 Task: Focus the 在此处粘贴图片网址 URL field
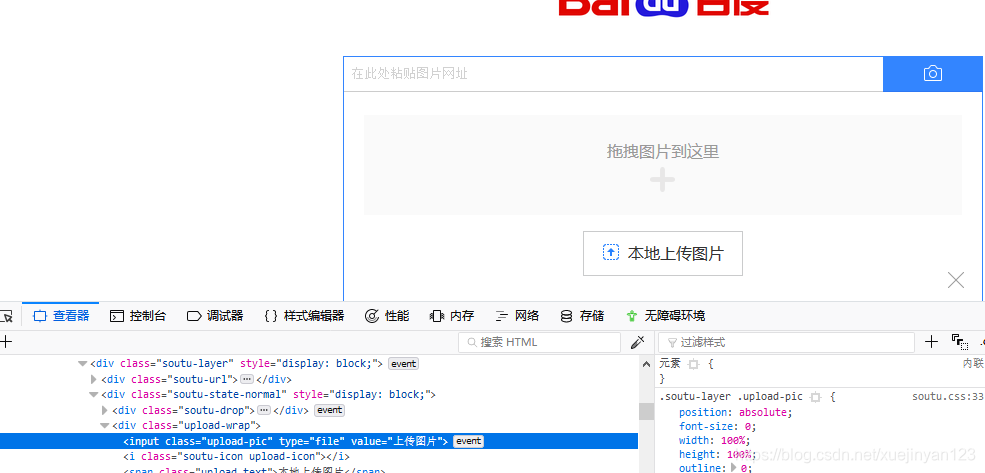click(x=613, y=74)
